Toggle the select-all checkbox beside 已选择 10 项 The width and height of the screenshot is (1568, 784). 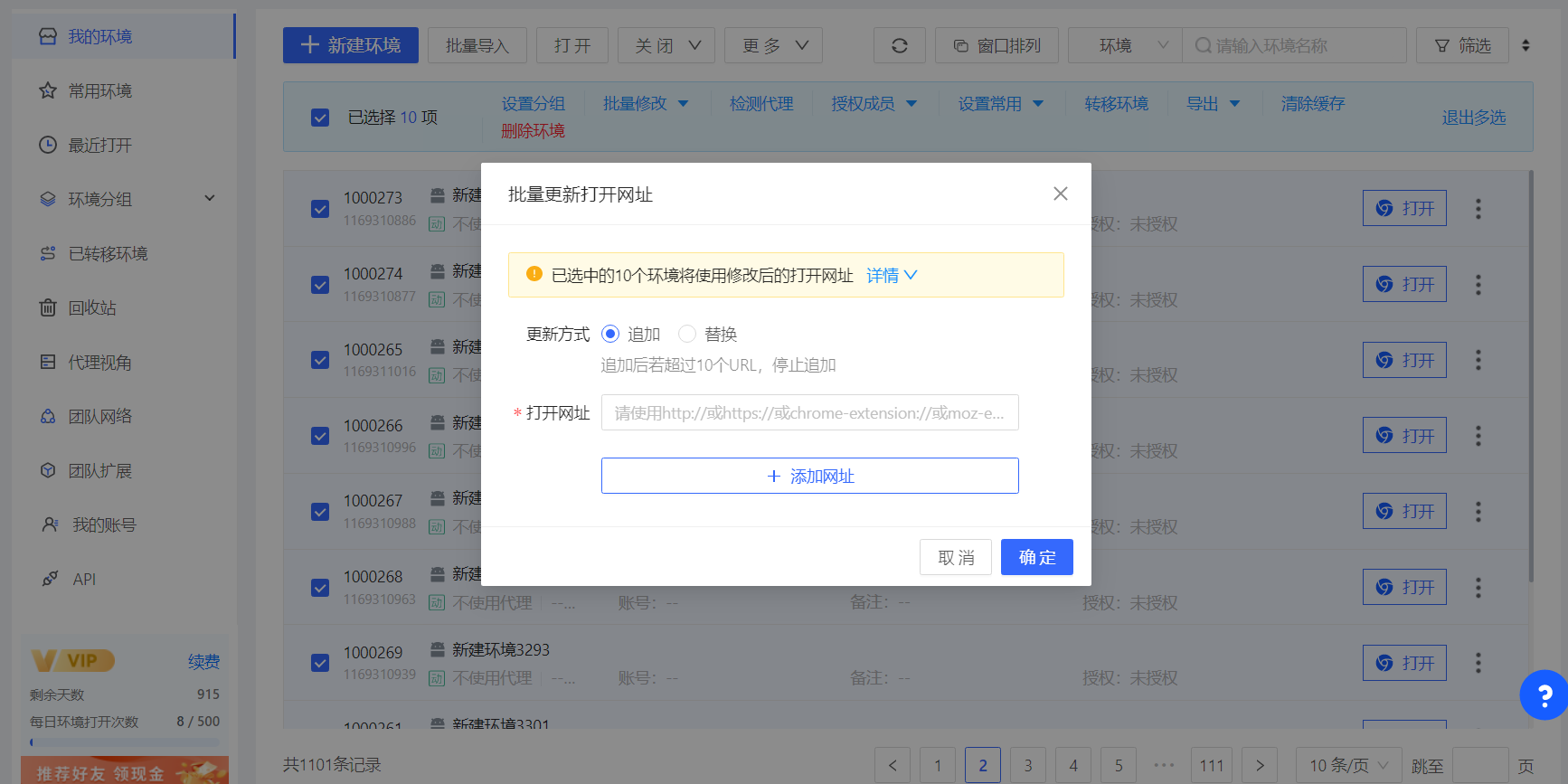pos(320,118)
